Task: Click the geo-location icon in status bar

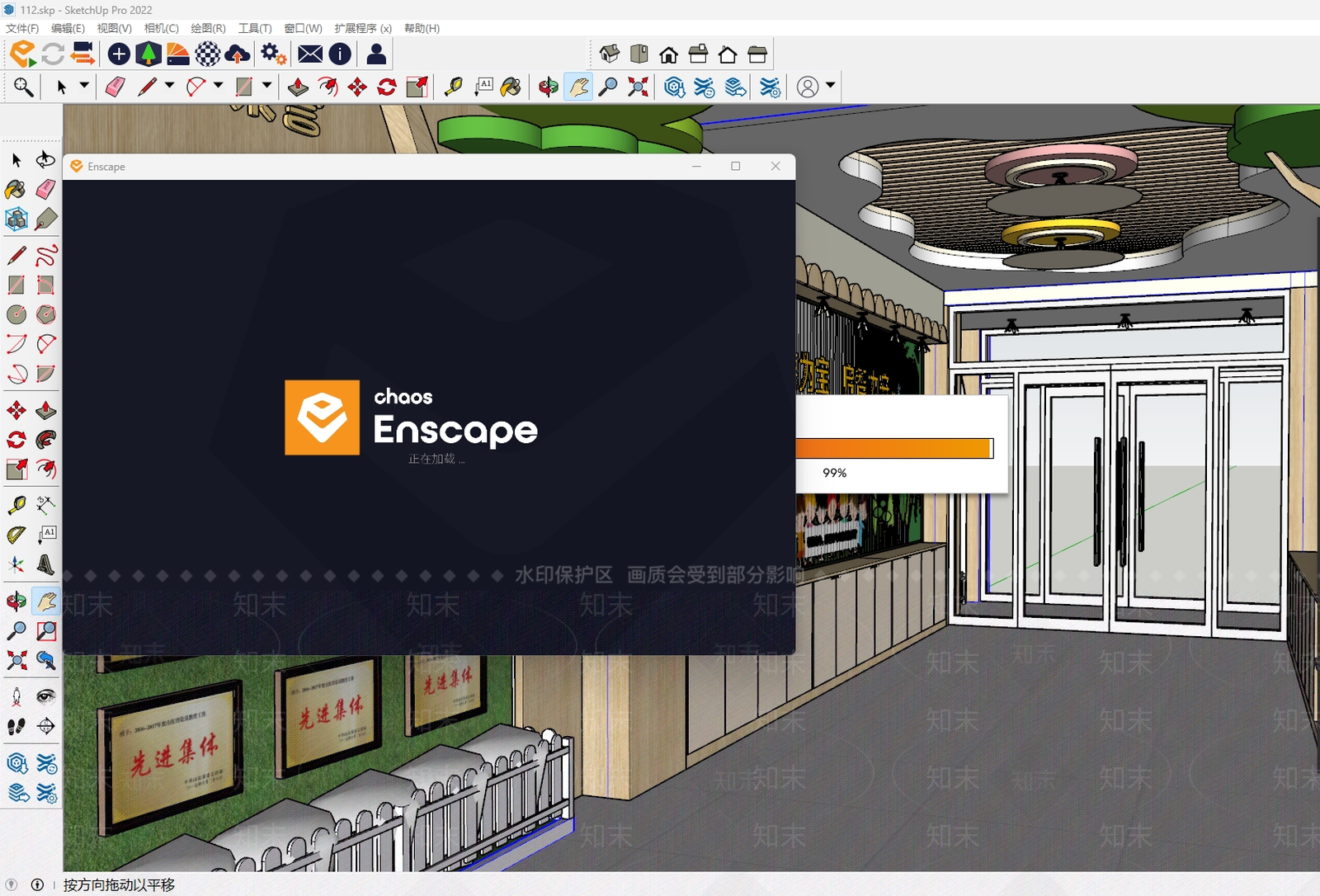Action: pyautogui.click(x=12, y=884)
